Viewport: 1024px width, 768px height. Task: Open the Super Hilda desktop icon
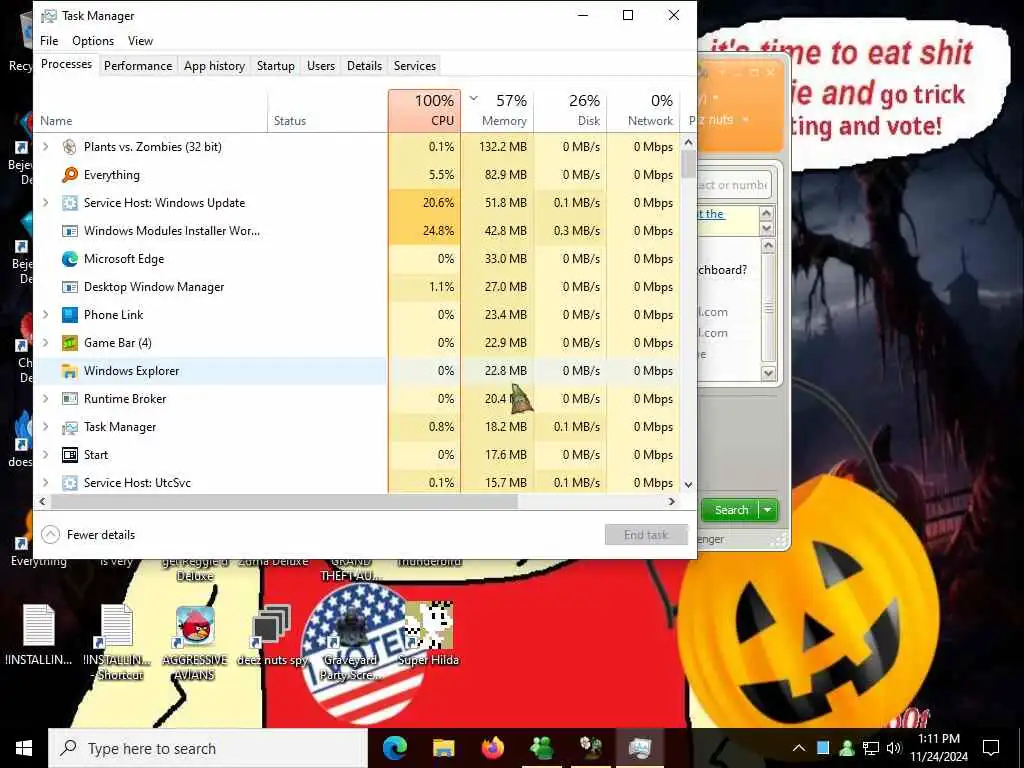(x=428, y=633)
